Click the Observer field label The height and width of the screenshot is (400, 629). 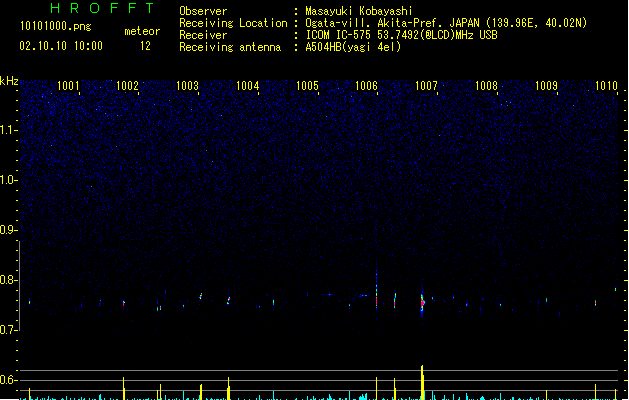tap(203, 11)
